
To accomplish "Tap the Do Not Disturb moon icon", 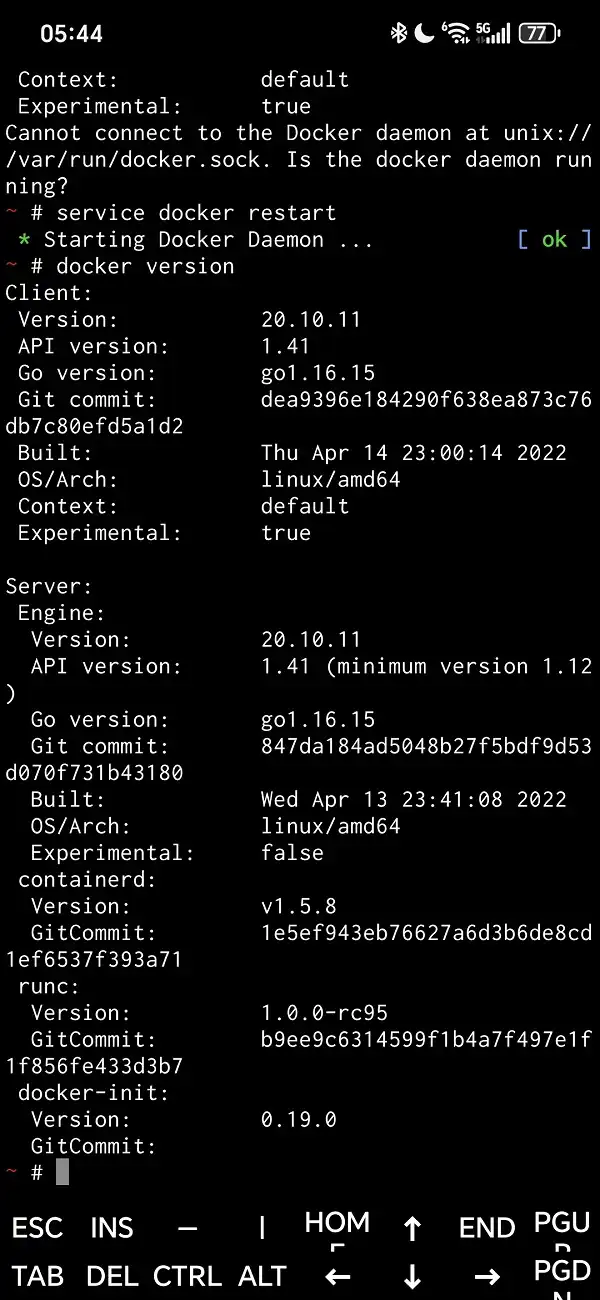I will coord(425,33).
